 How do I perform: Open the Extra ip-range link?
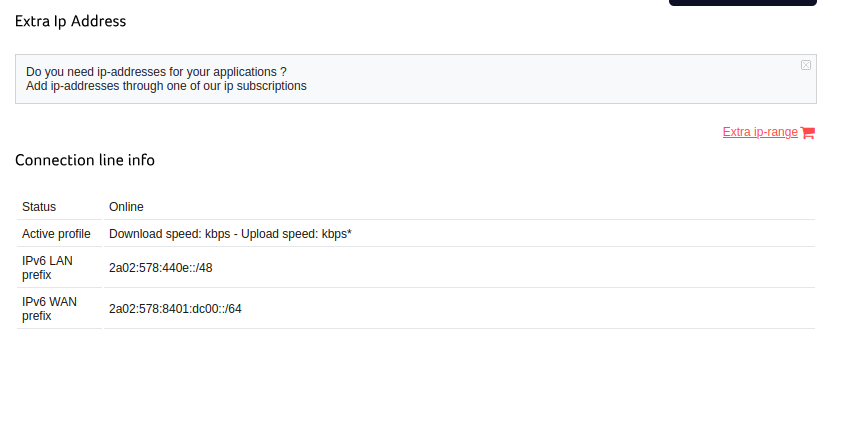click(x=760, y=132)
